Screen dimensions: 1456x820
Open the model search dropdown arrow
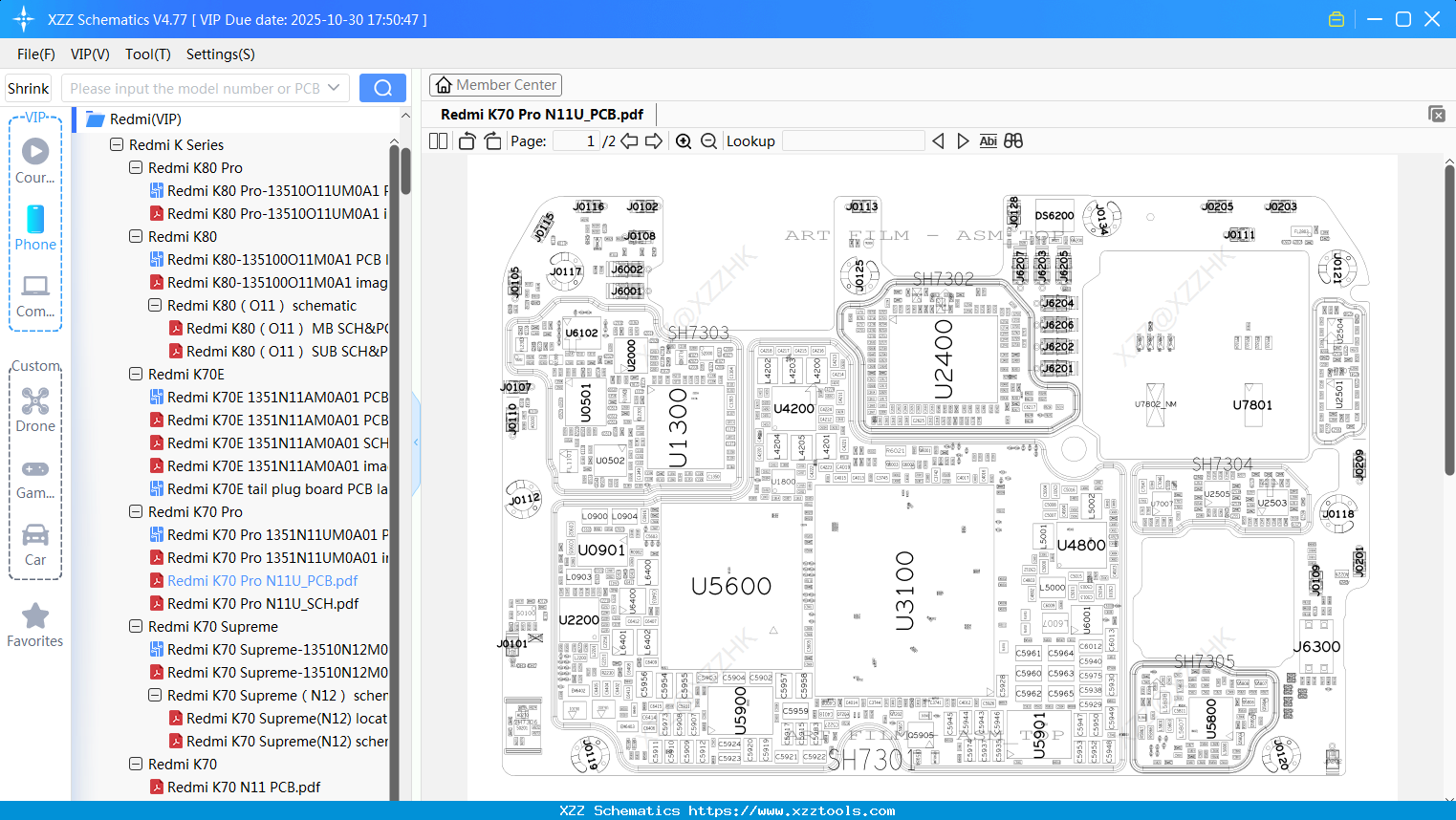[x=334, y=88]
